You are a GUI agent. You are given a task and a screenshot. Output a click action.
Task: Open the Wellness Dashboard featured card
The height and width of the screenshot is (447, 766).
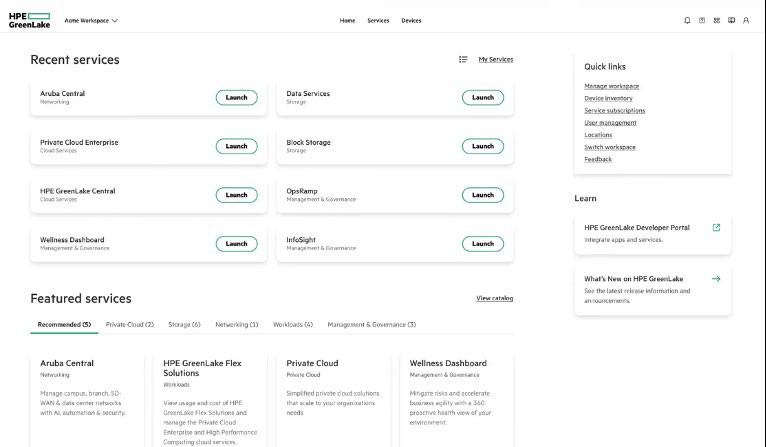(456, 401)
